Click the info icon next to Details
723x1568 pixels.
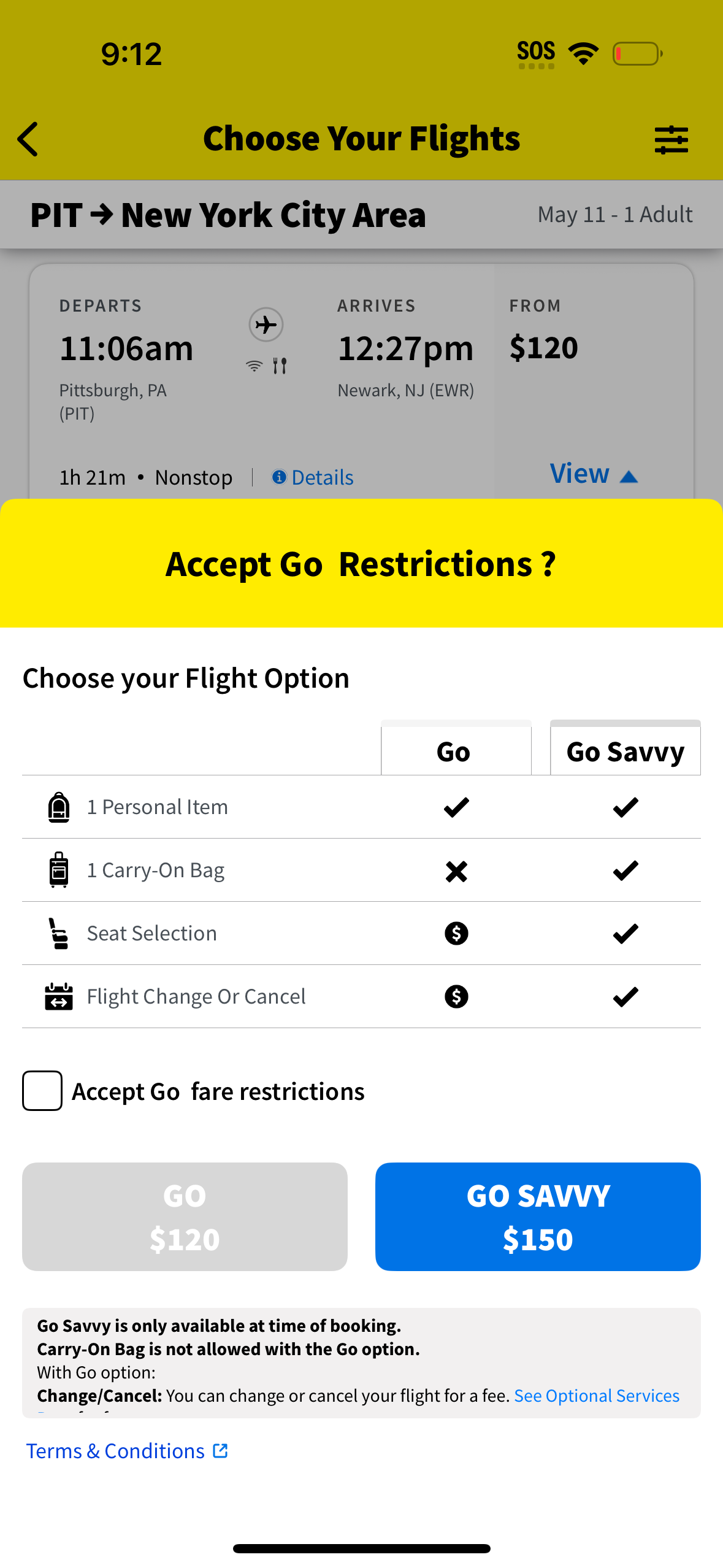point(280,477)
